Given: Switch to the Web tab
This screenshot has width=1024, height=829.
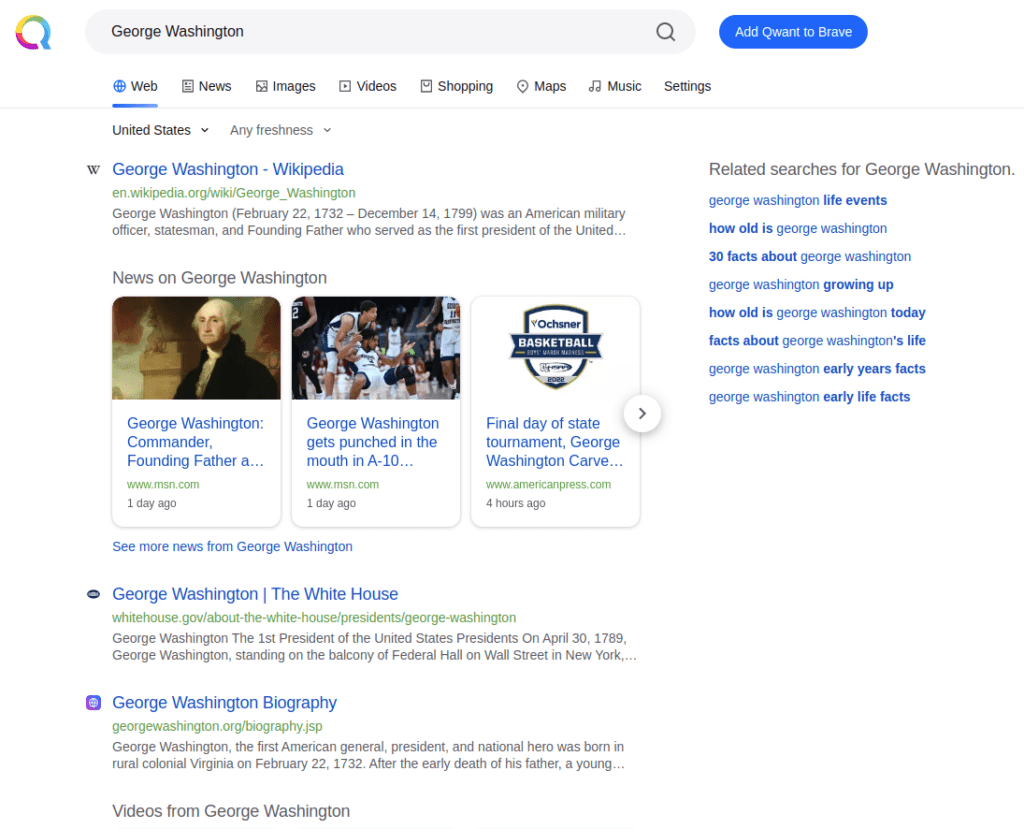Looking at the screenshot, I should tap(135, 86).
